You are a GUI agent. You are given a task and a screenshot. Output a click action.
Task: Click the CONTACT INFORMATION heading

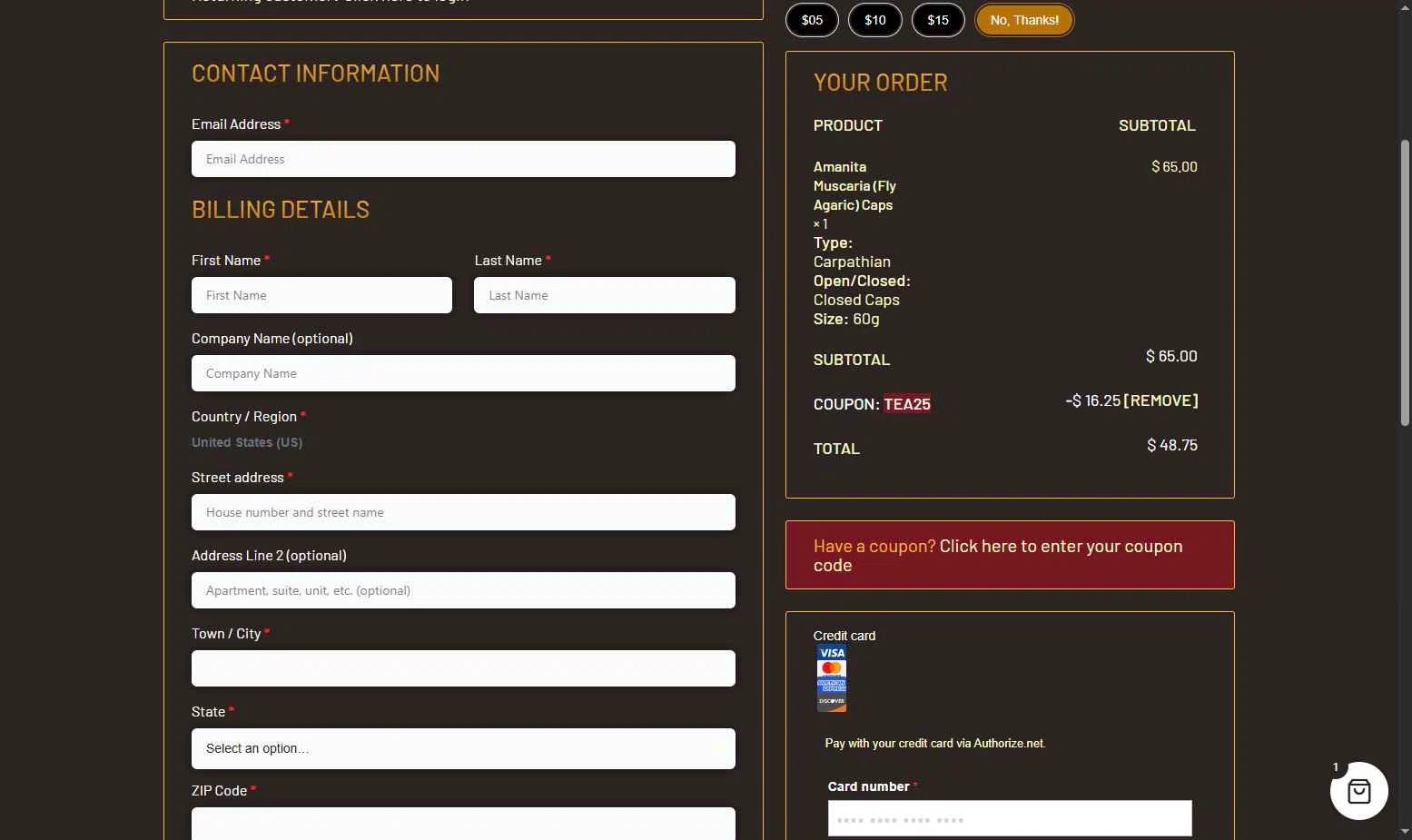pos(315,73)
